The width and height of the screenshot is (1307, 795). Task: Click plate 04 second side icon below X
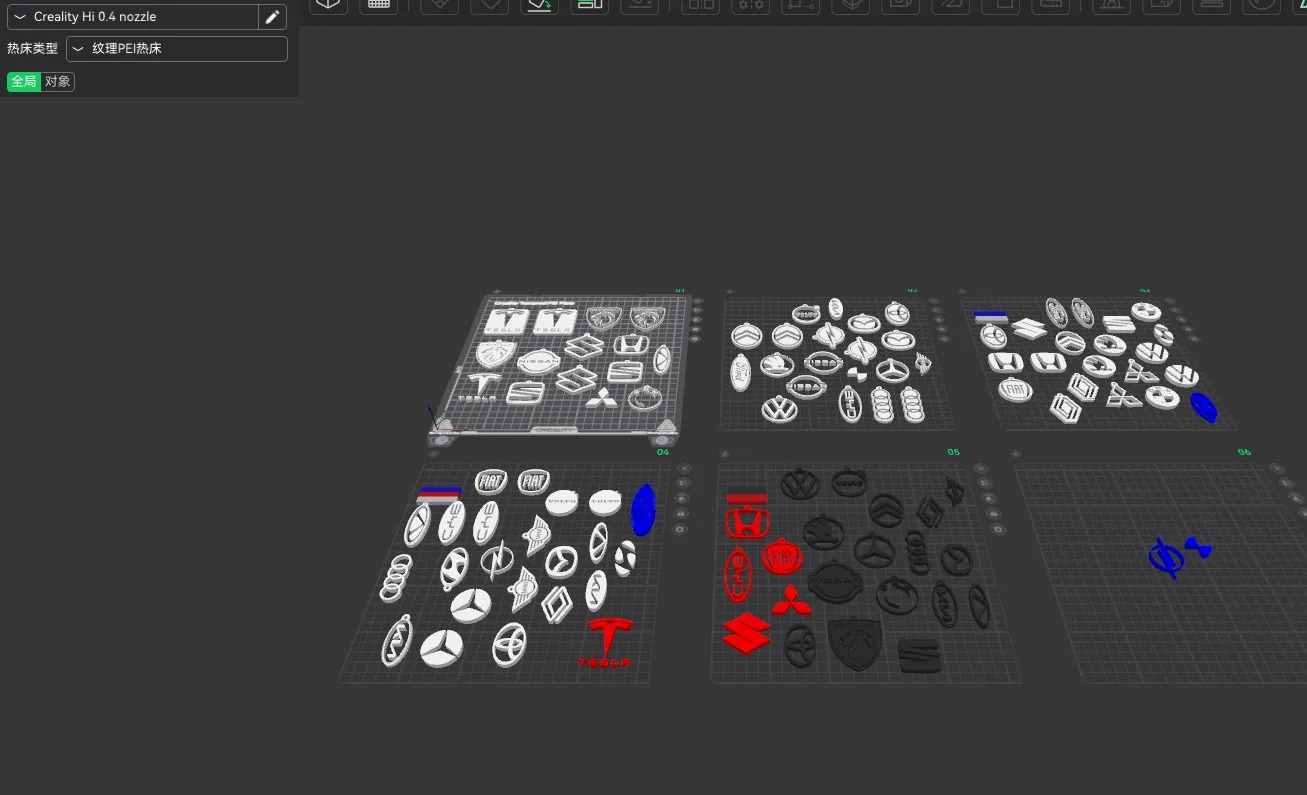pyautogui.click(x=683, y=483)
